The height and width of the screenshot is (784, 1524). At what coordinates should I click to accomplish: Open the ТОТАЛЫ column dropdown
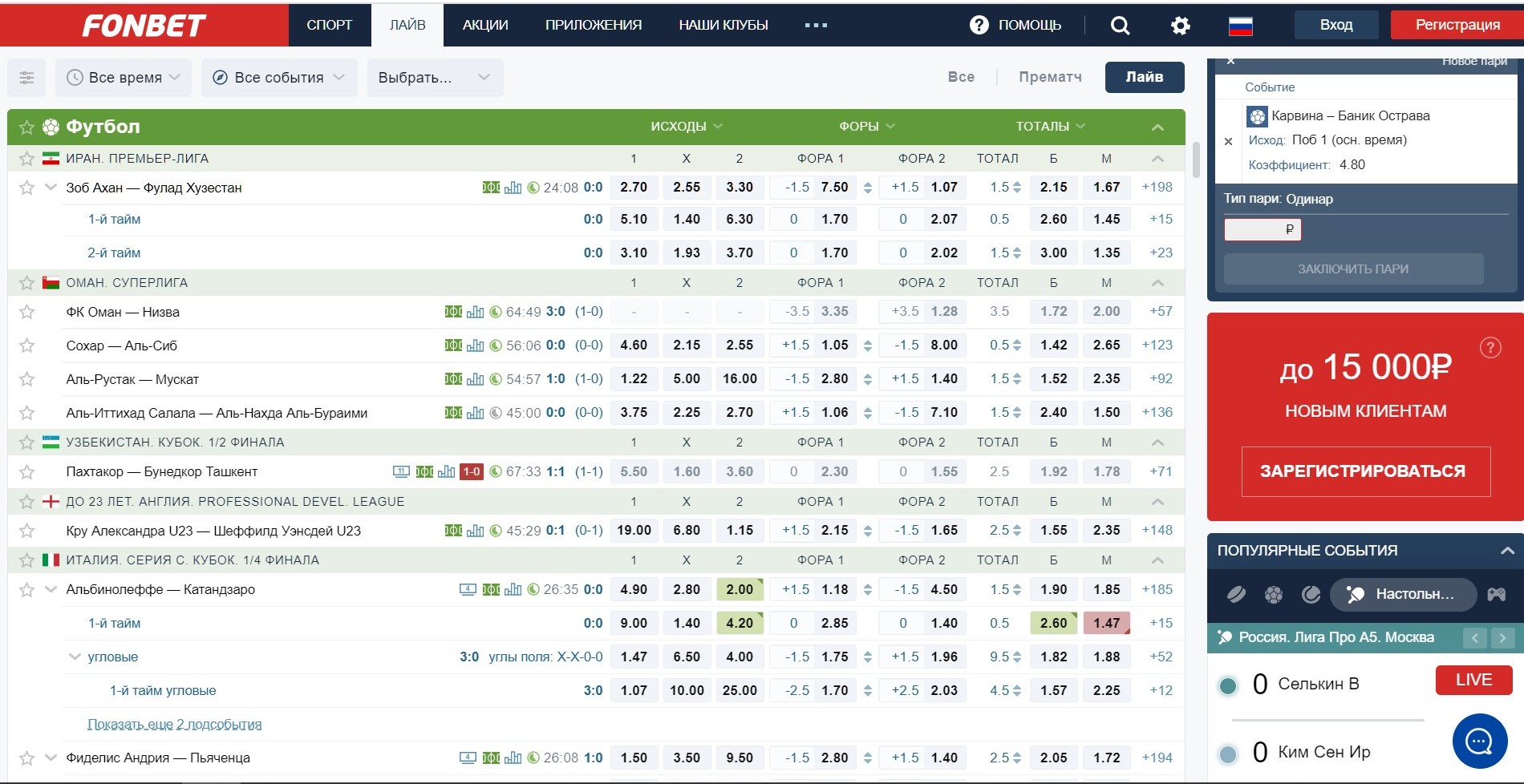coord(1050,127)
